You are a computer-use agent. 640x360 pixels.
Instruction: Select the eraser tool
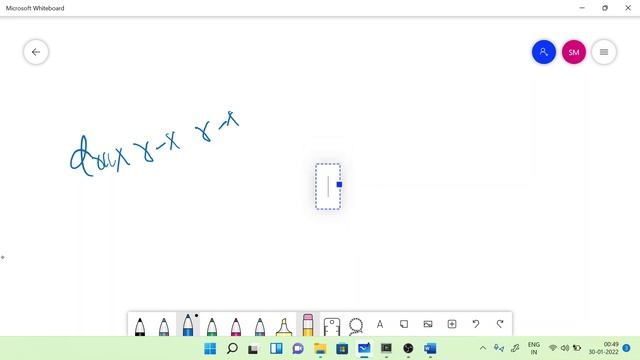pyautogui.click(x=308, y=325)
